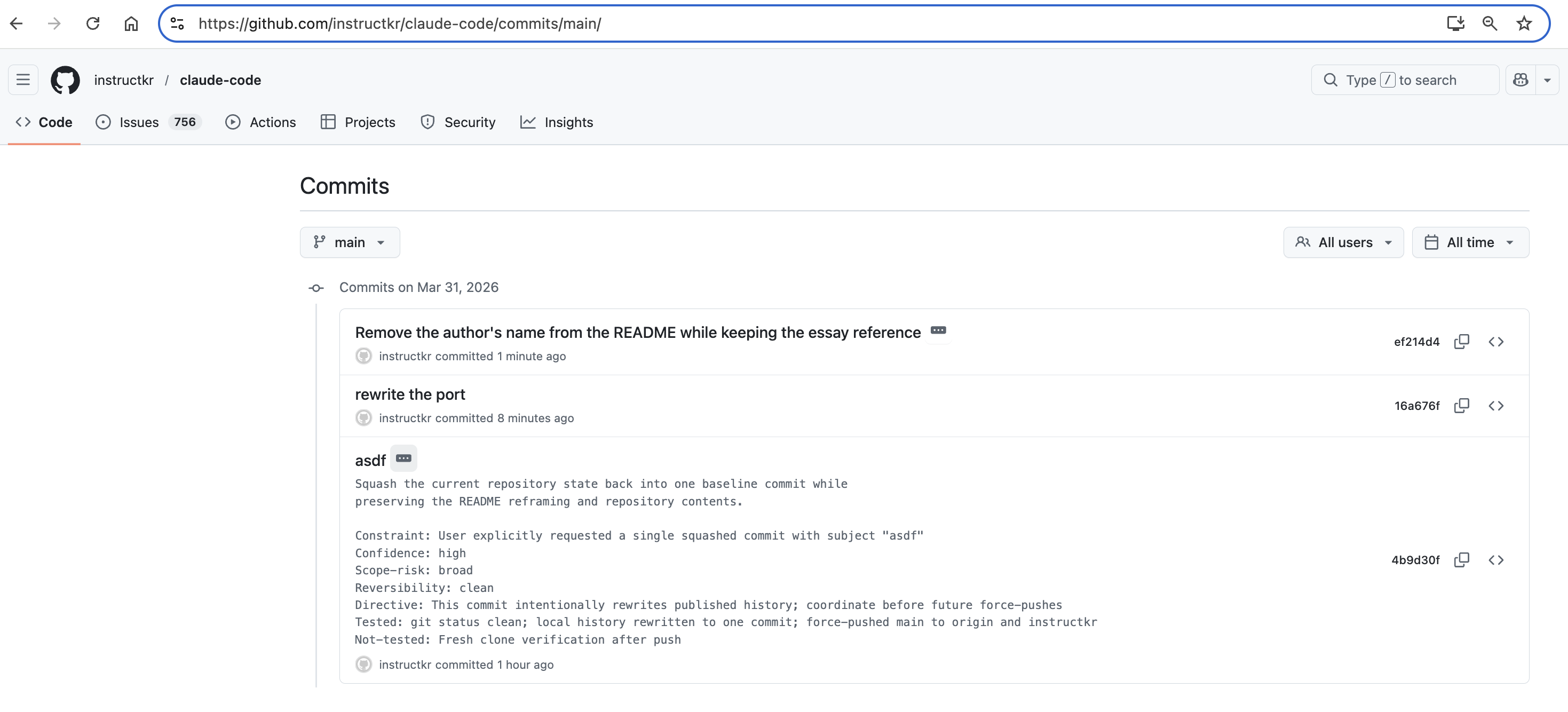Copy full SHA for commit ef214d4

point(1461,342)
